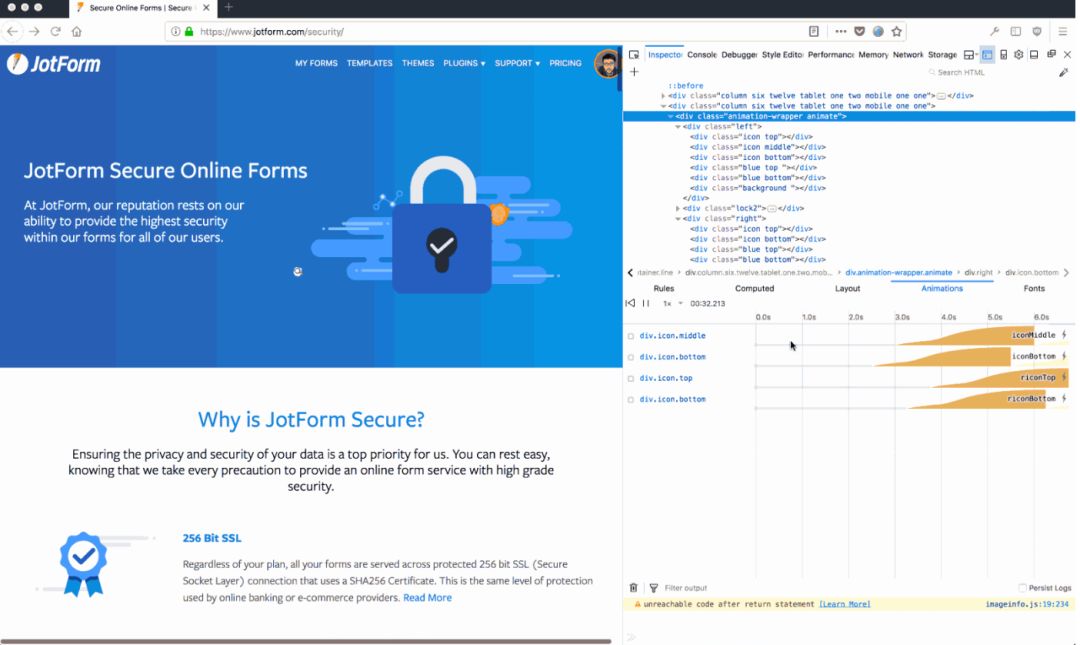Click the Read More link under 256 Bit SSL
The image size is (1080, 645).
(427, 597)
